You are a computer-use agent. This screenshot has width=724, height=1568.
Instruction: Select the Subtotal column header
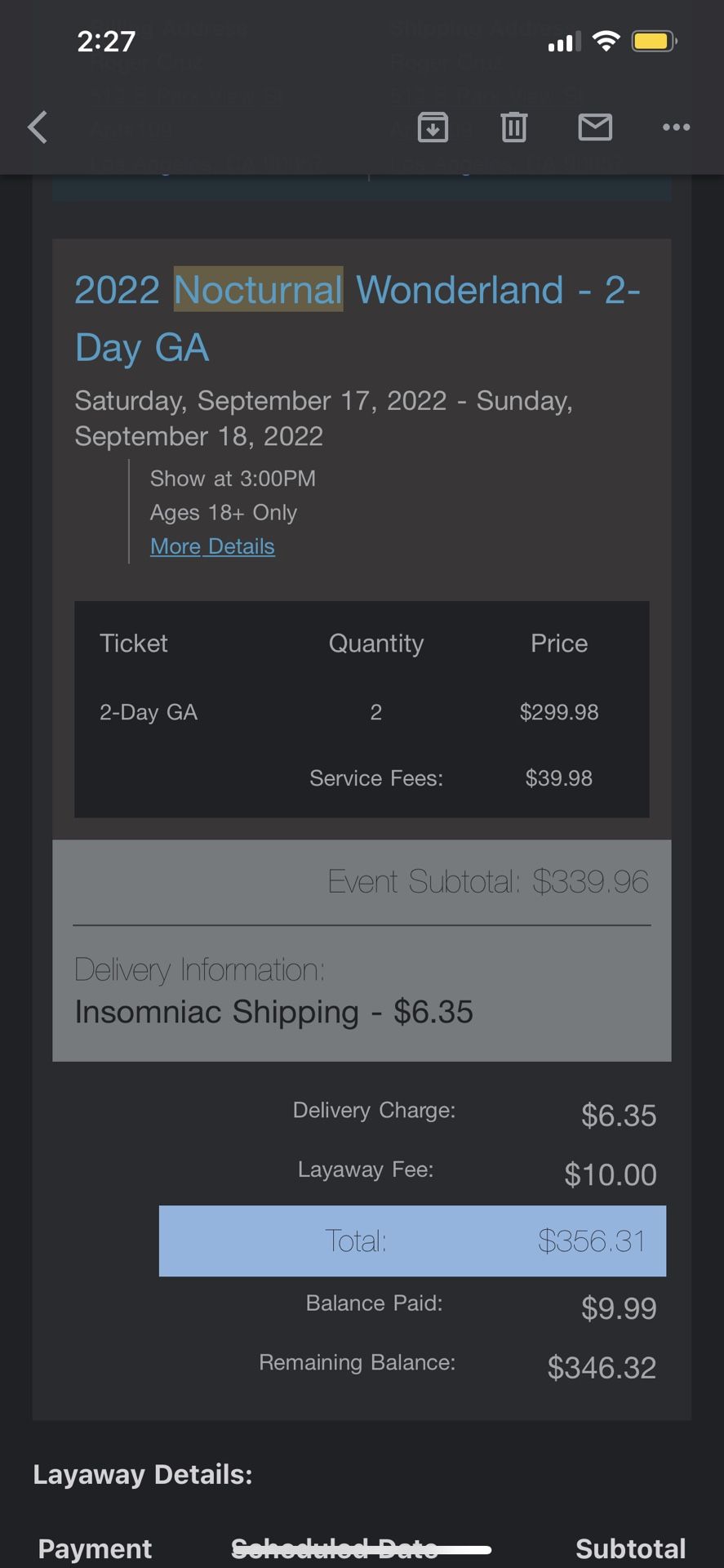coord(630,1548)
